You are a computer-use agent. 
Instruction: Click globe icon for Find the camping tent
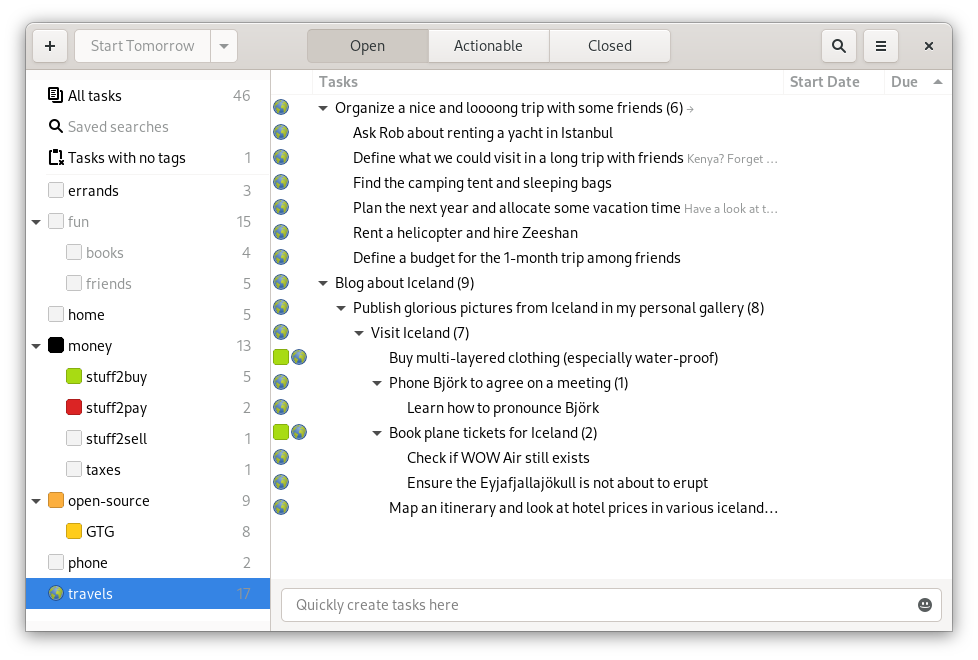coord(281,182)
